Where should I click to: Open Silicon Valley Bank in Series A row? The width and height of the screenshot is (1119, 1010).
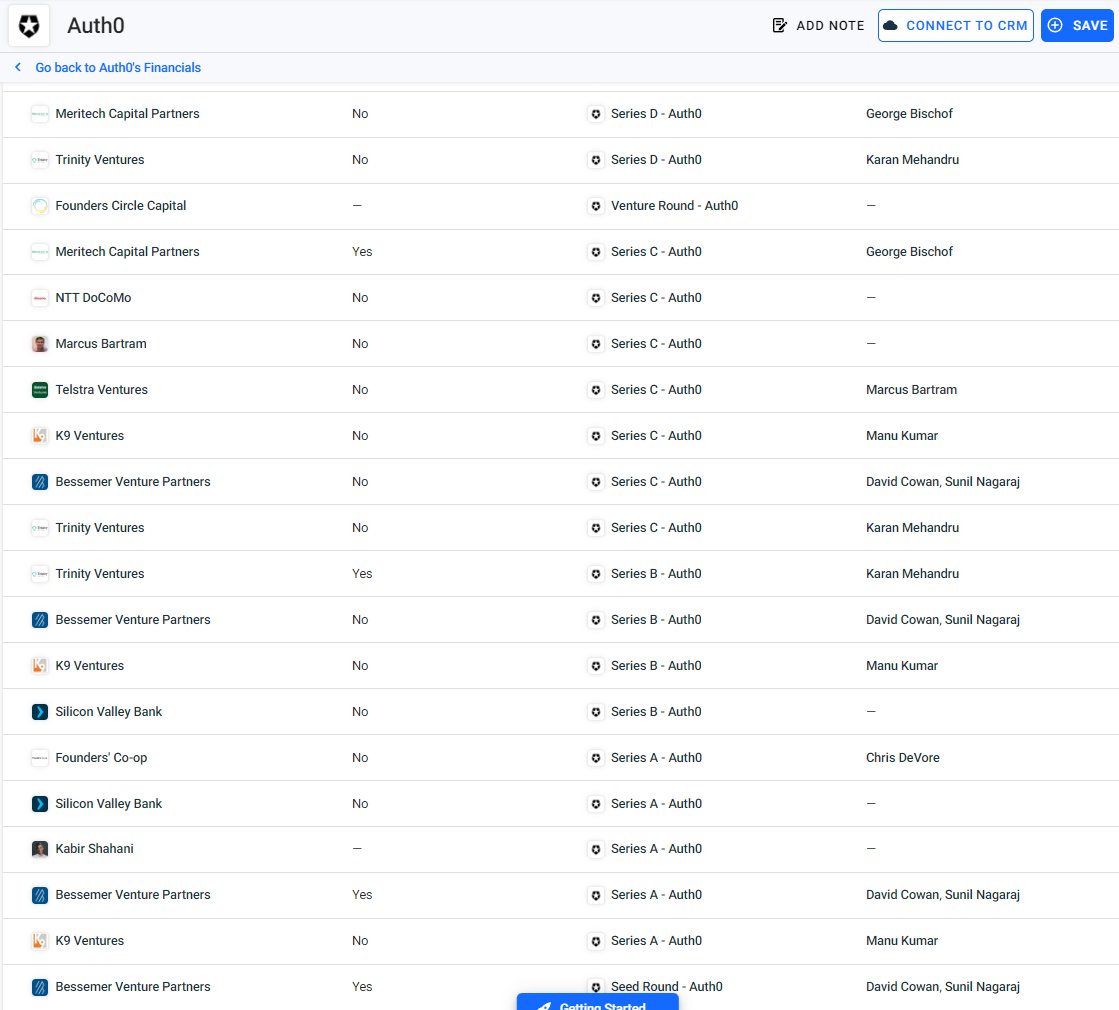click(108, 804)
